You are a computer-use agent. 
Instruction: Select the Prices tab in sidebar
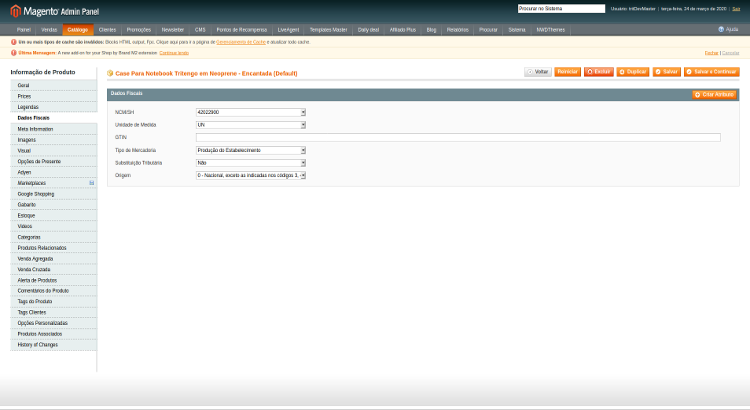(54, 96)
